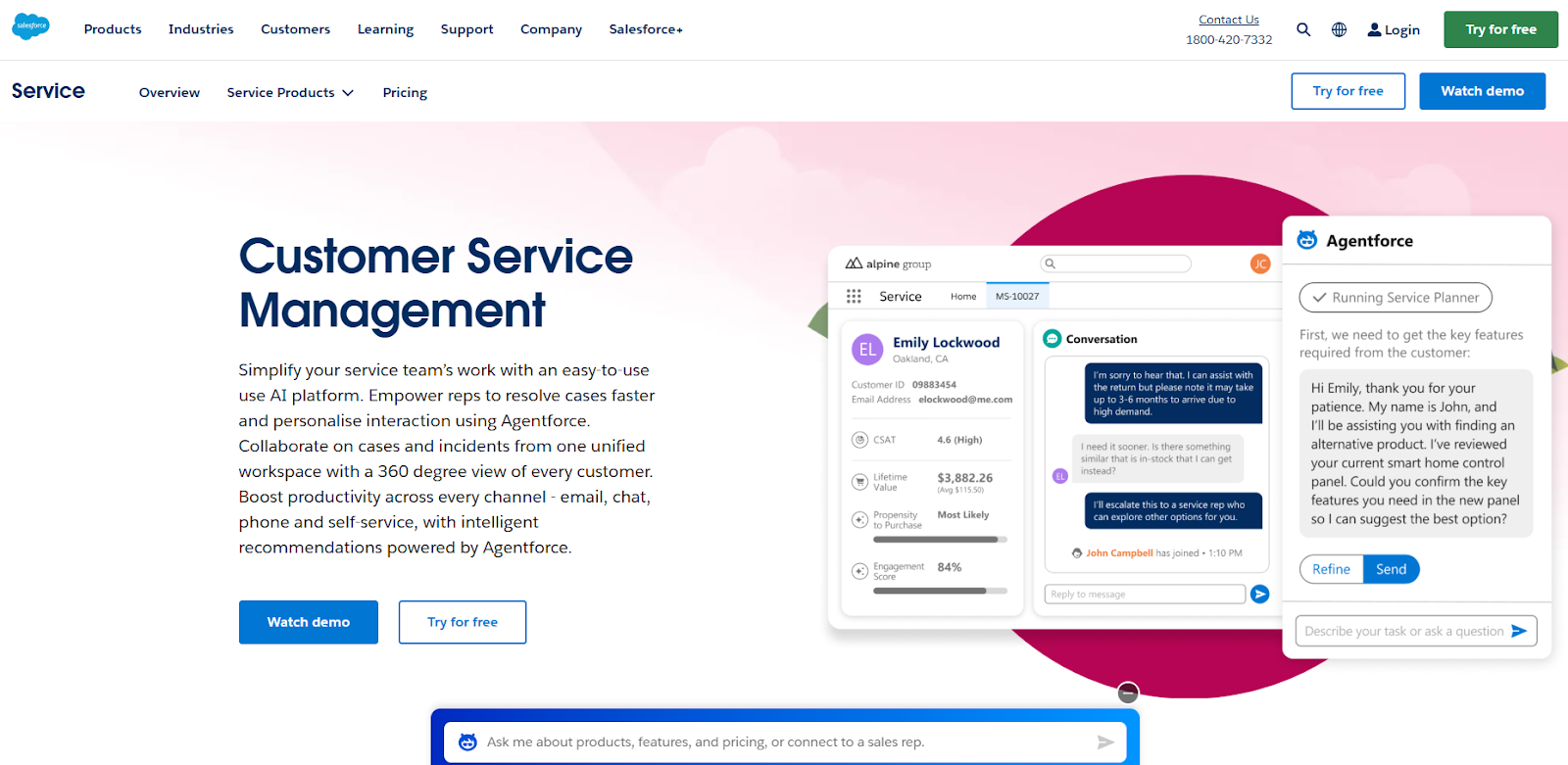Open the Industries menu
This screenshot has width=1568, height=765.
pos(201,29)
